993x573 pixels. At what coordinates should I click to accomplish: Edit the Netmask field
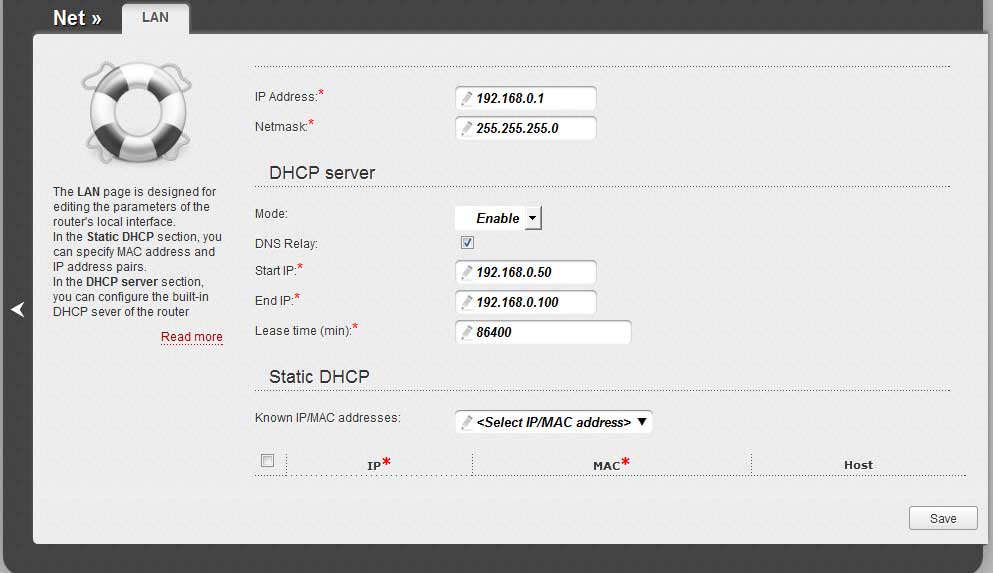(526, 128)
